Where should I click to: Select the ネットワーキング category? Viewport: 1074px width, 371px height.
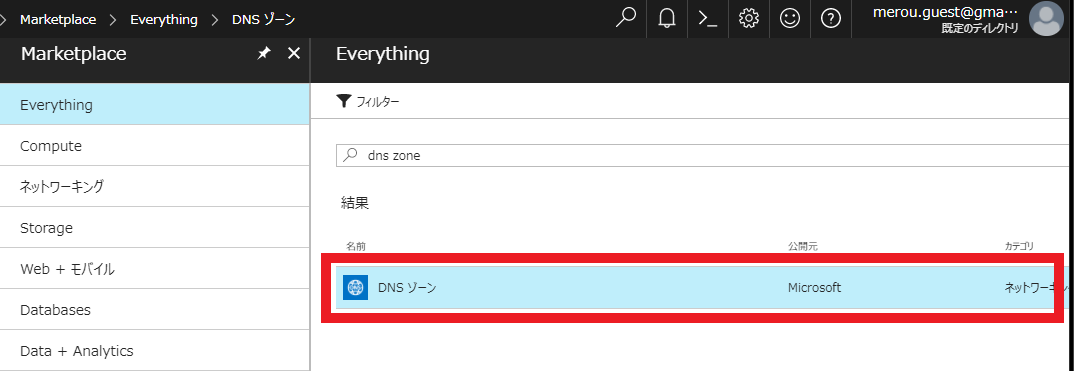[155, 186]
